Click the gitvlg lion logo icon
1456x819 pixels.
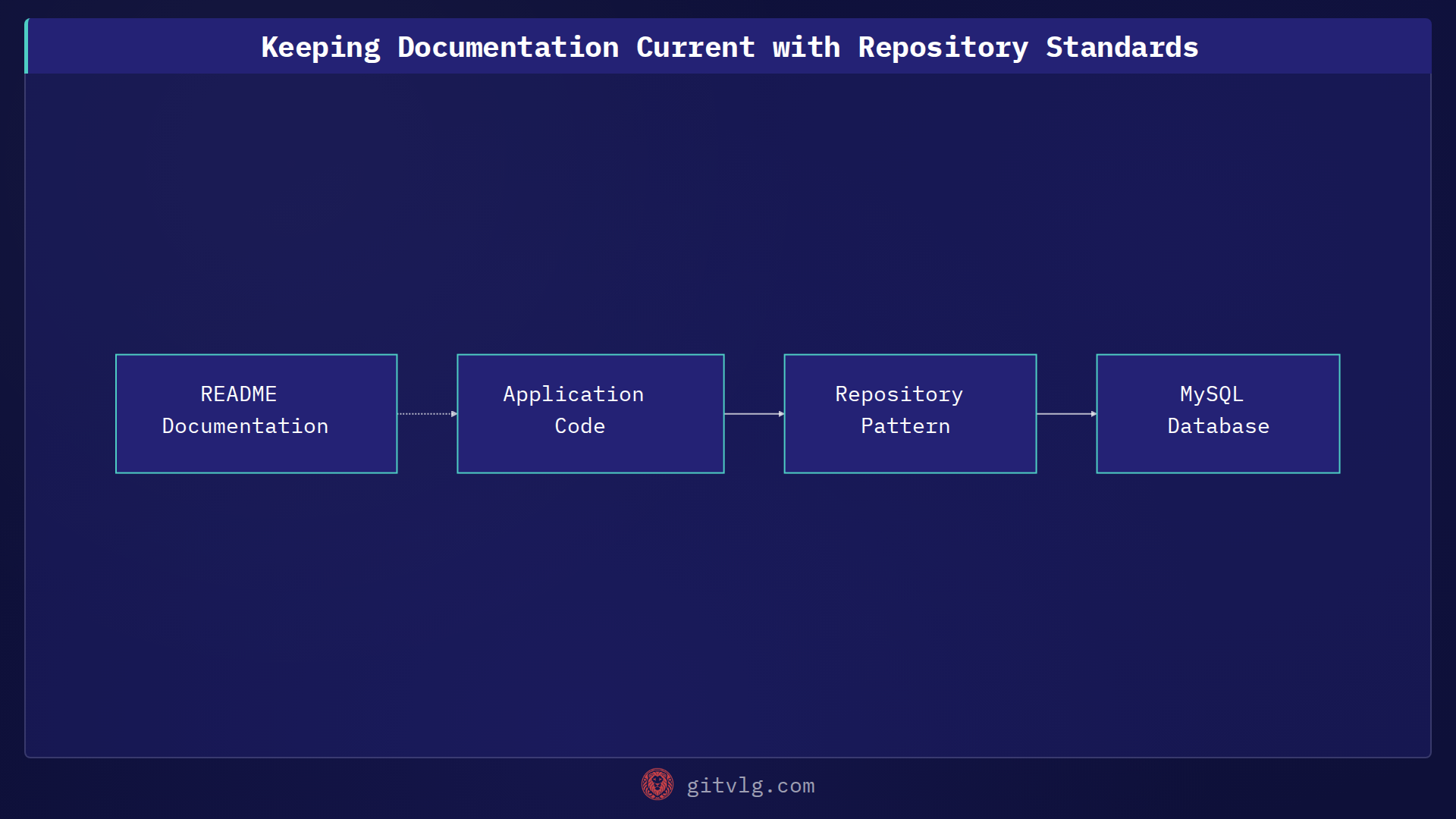pyautogui.click(x=657, y=784)
